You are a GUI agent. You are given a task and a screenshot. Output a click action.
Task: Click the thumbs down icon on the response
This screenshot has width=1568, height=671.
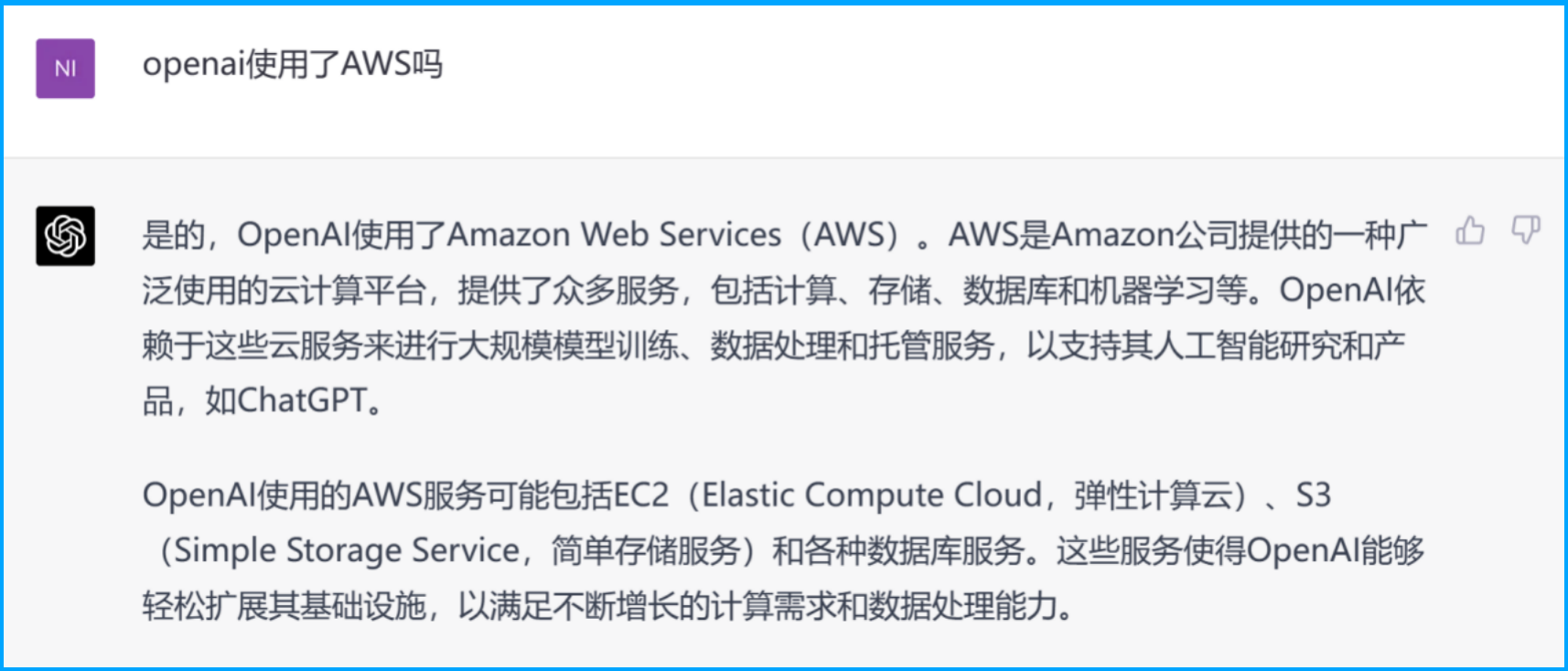tap(1525, 230)
